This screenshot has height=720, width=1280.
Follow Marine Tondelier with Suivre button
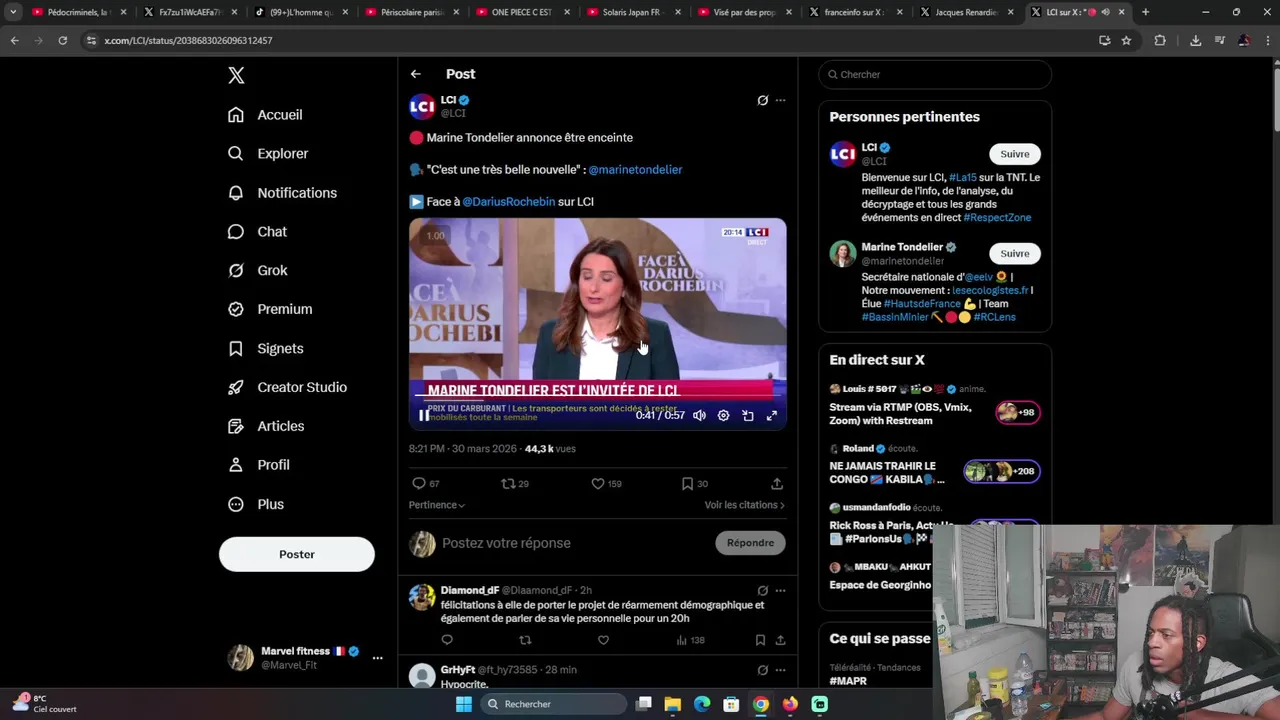[x=1015, y=254]
